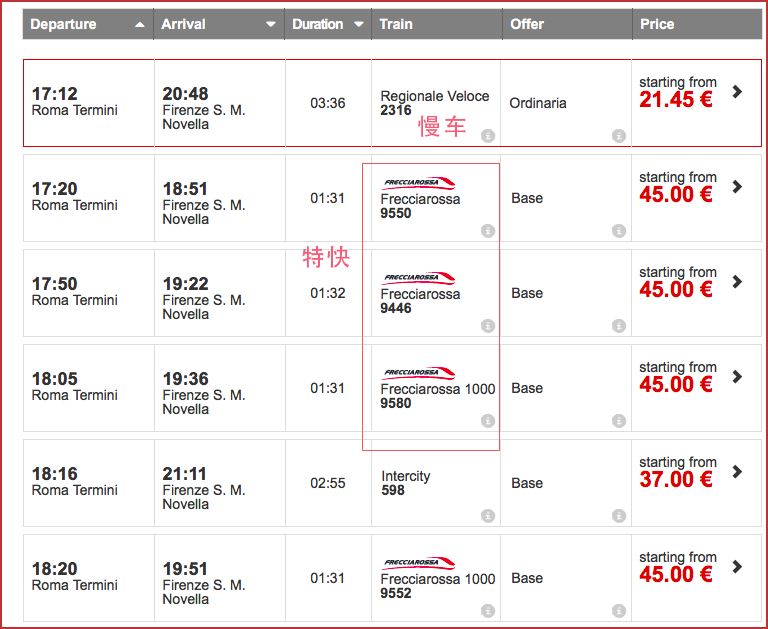Click the Price column header
This screenshot has width=768, height=629.
657,24
